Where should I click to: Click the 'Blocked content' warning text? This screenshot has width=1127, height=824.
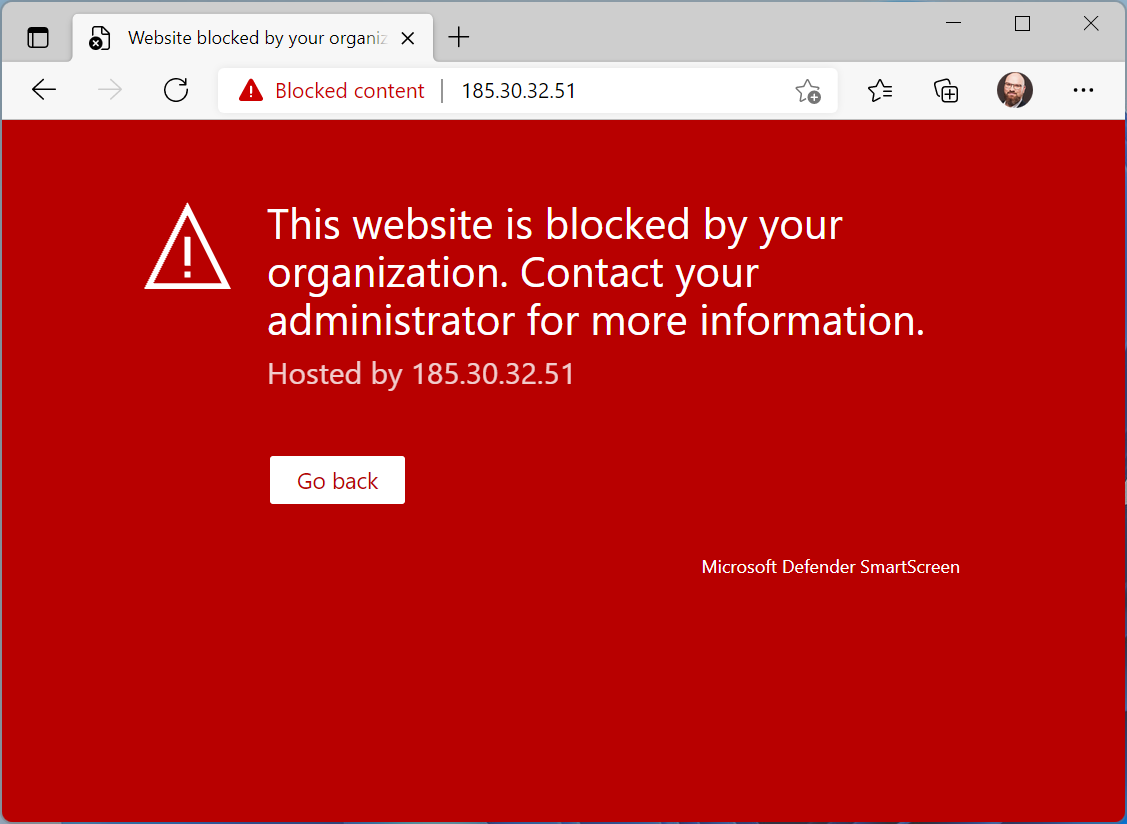[348, 90]
